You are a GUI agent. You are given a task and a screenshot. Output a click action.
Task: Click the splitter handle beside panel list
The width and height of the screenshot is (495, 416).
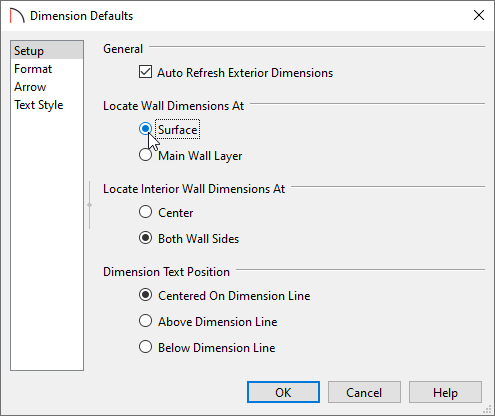click(89, 205)
